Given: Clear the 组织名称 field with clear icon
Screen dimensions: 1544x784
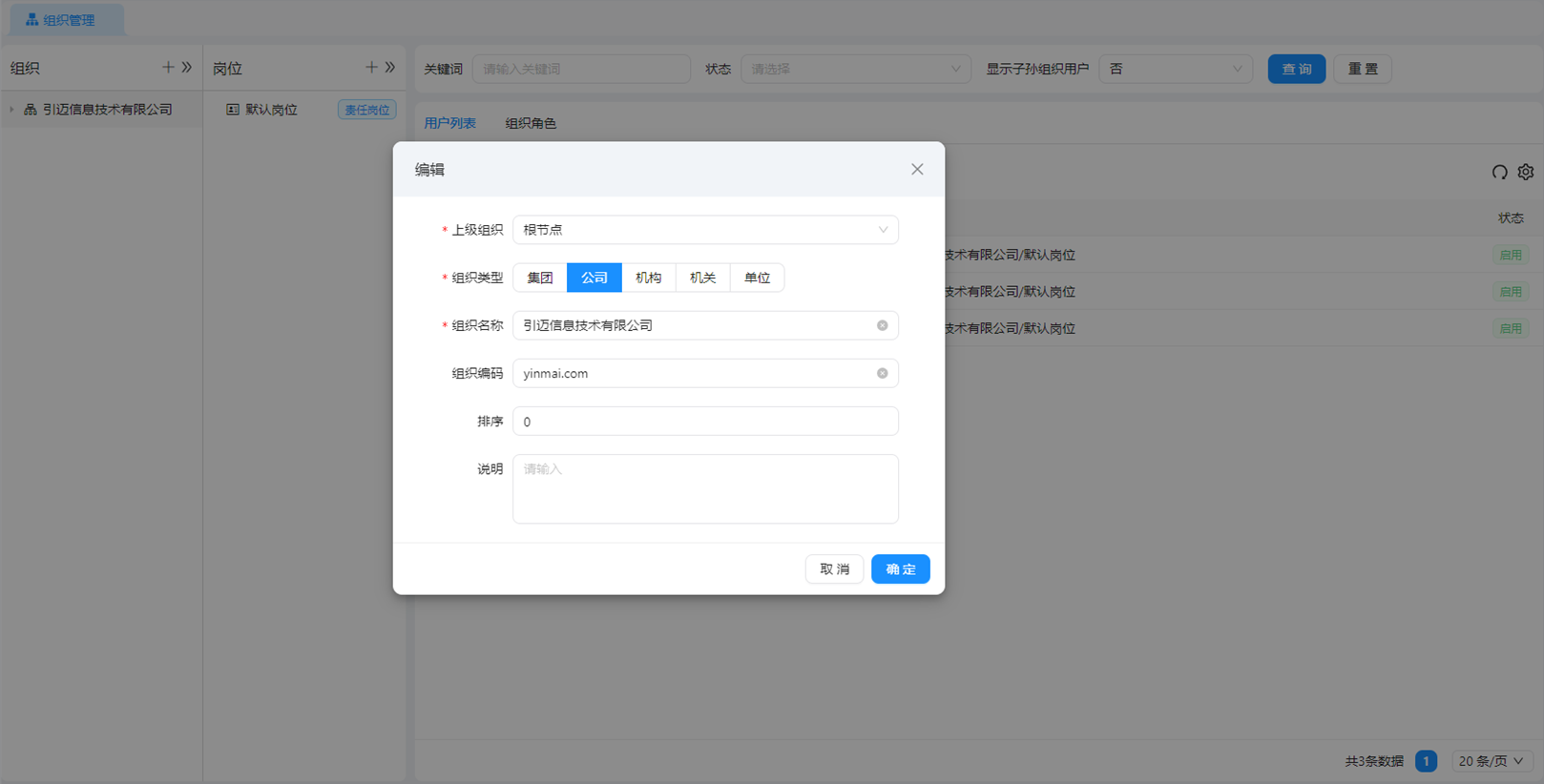Looking at the screenshot, I should (882, 325).
